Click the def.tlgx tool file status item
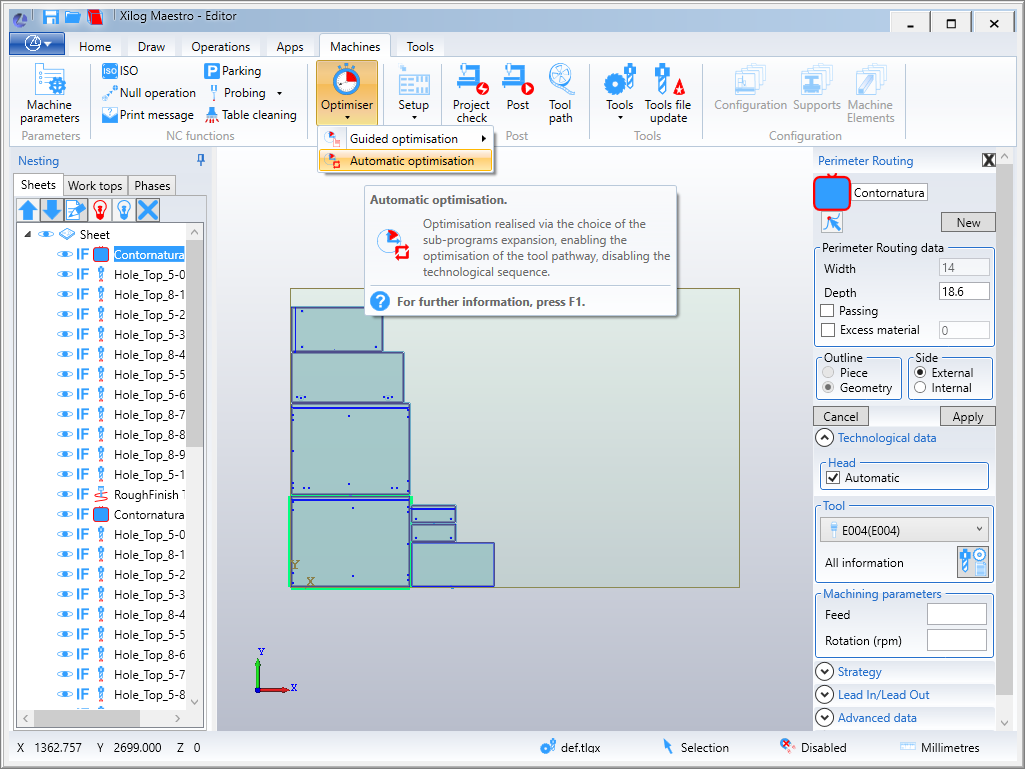1025x769 pixels. [571, 747]
